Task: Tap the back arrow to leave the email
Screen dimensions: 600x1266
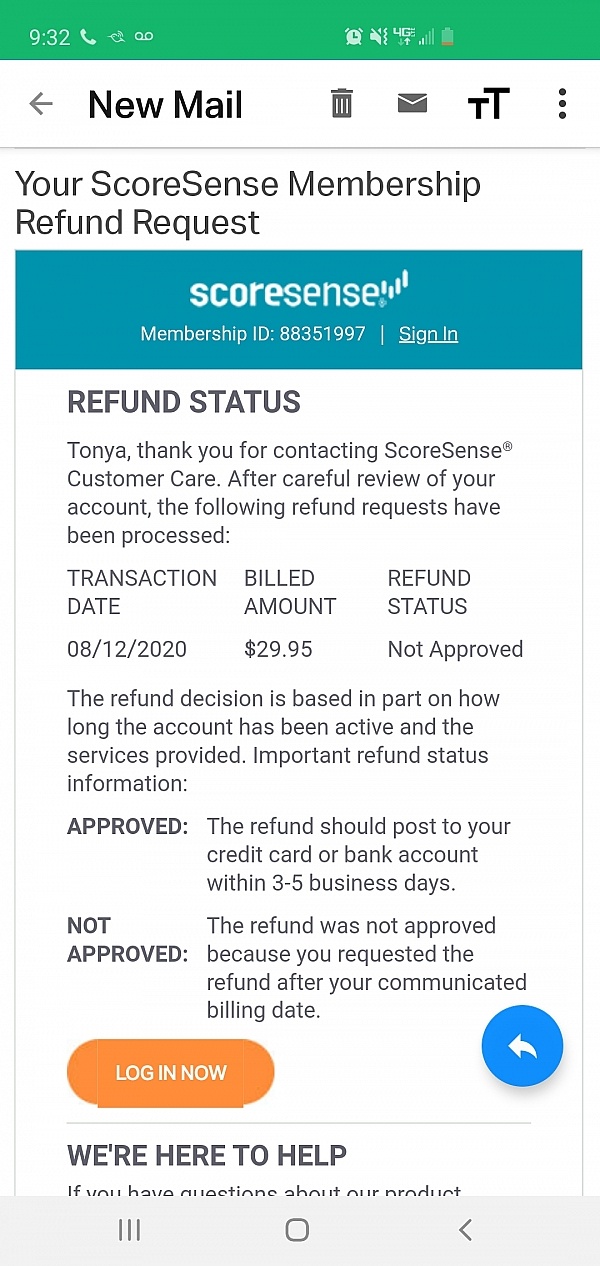Action: [41, 104]
